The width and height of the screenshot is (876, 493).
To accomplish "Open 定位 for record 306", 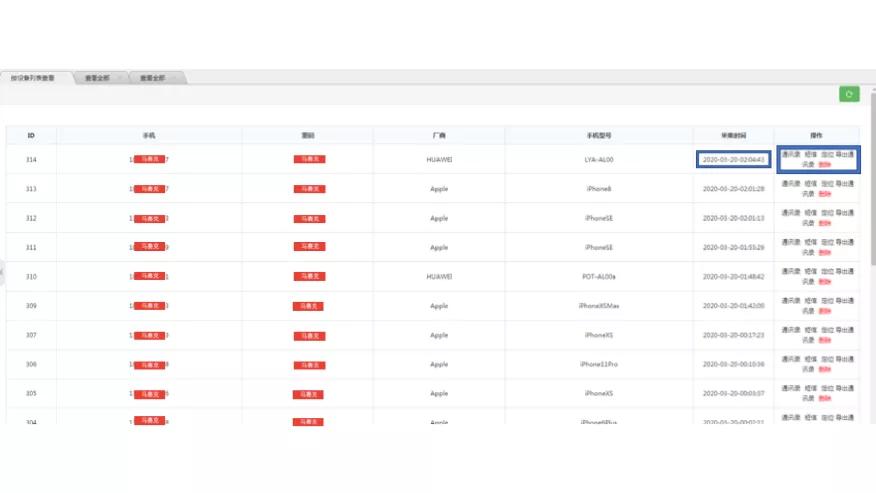I will [x=827, y=359].
